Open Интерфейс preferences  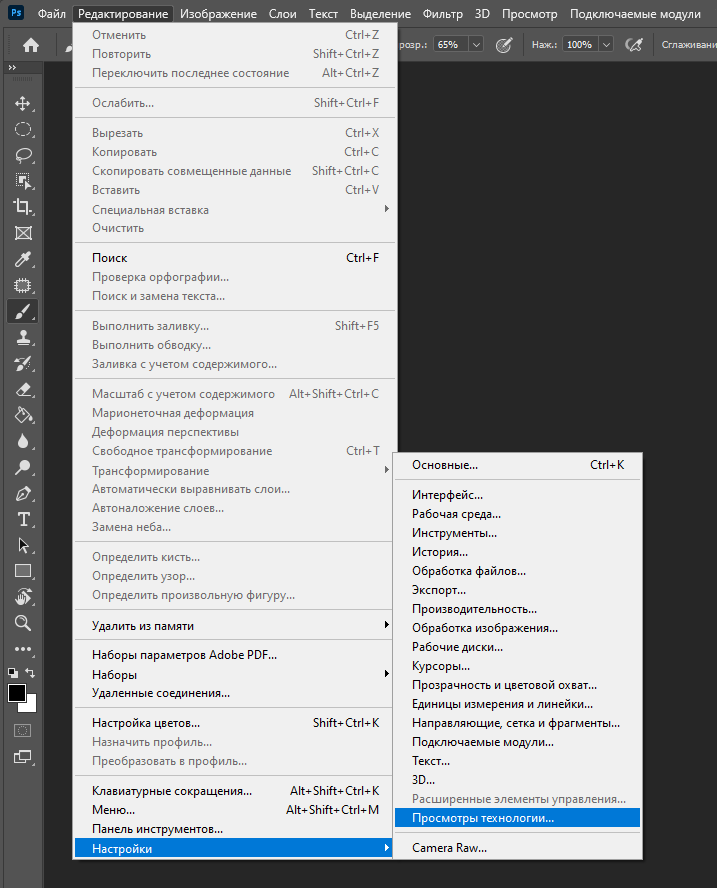[518, 495]
